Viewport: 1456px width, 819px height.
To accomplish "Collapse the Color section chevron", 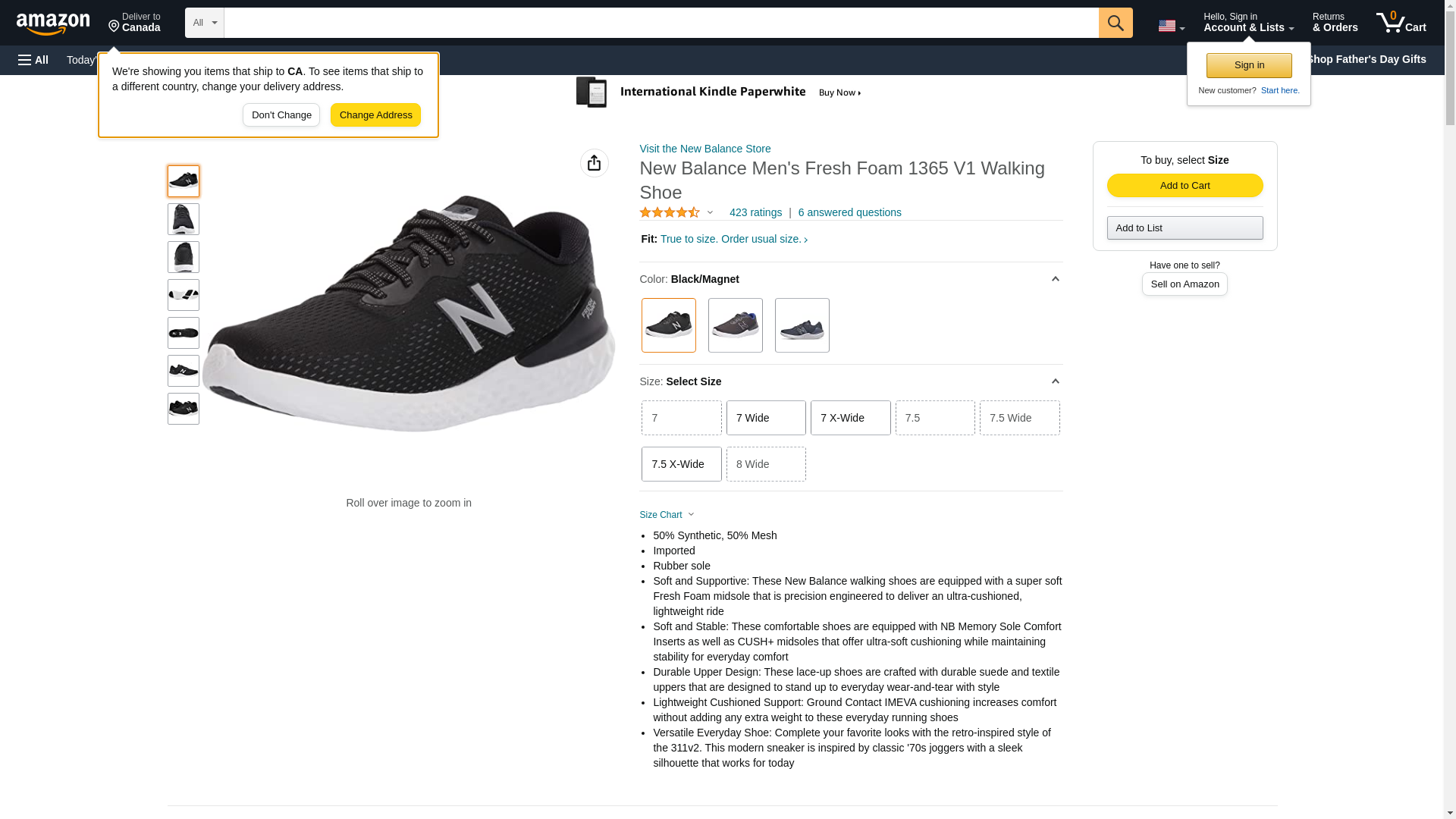I will pyautogui.click(x=1054, y=279).
